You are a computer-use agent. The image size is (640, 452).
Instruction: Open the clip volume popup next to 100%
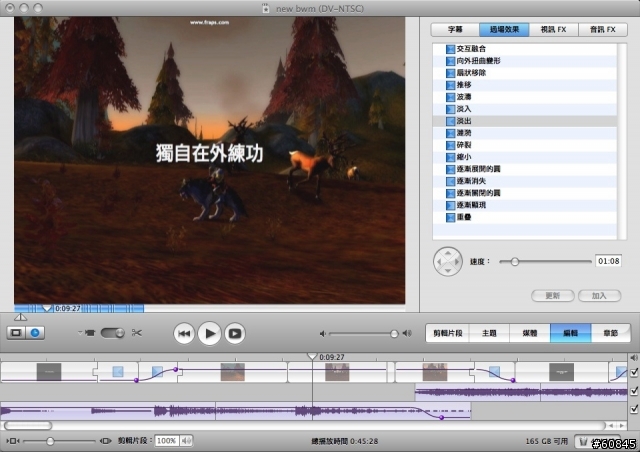tap(187, 441)
